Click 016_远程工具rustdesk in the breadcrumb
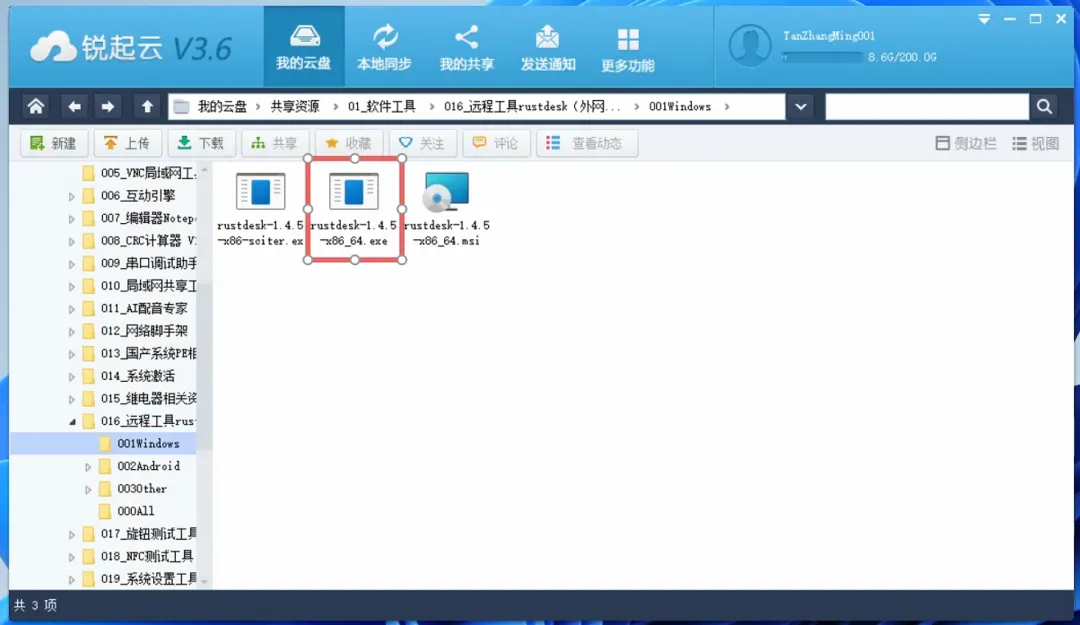The image size is (1080, 625). tap(532, 106)
